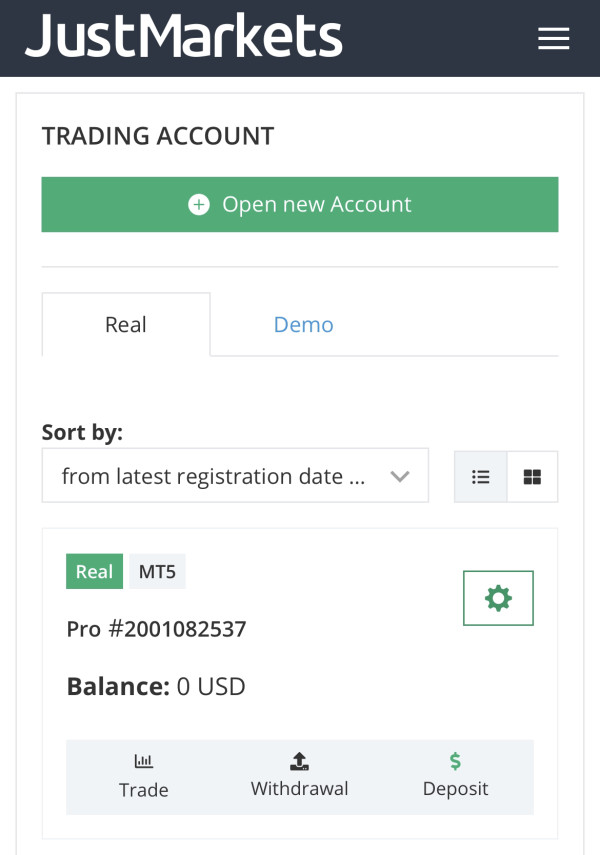Switch to list view layout

click(481, 477)
